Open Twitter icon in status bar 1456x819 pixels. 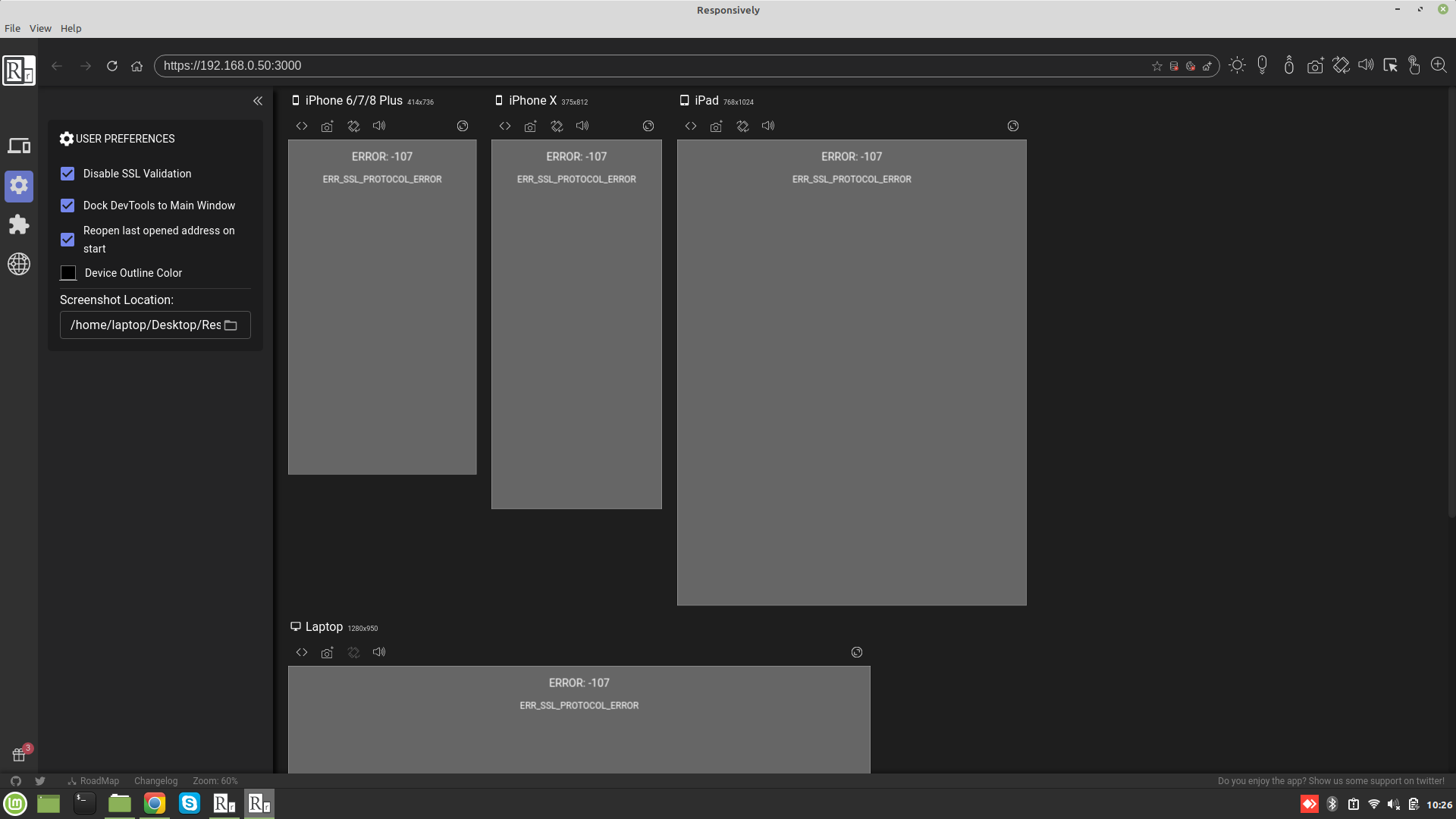pyautogui.click(x=40, y=781)
